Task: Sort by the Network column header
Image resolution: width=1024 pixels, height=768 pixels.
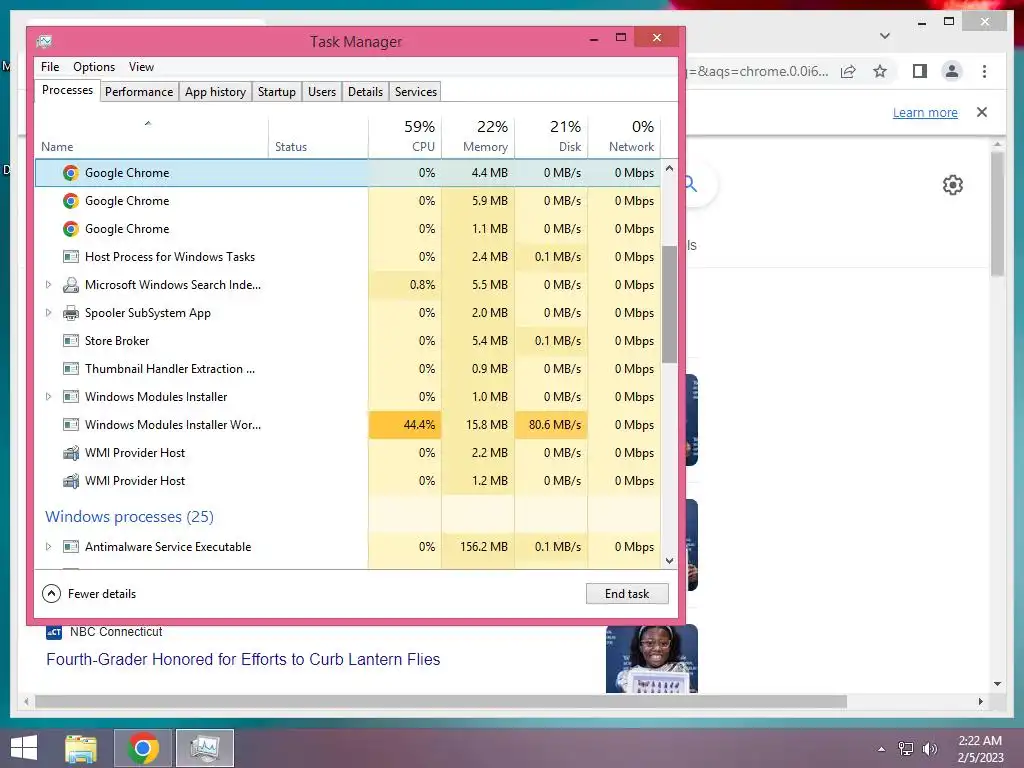Action: click(x=624, y=137)
